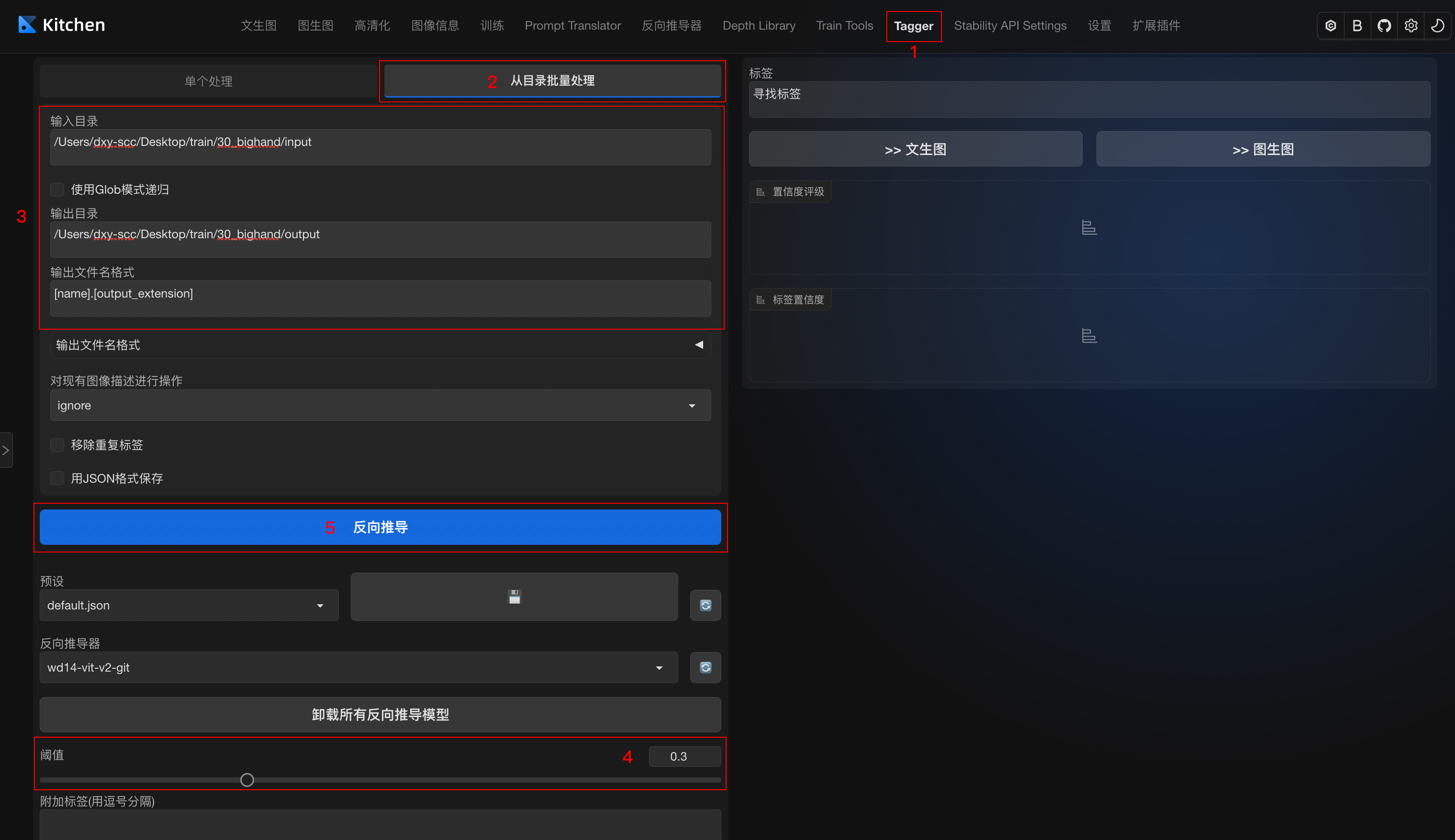This screenshot has width=1455, height=840.
Task: Click the Kitchen logo icon
Action: pos(27,25)
